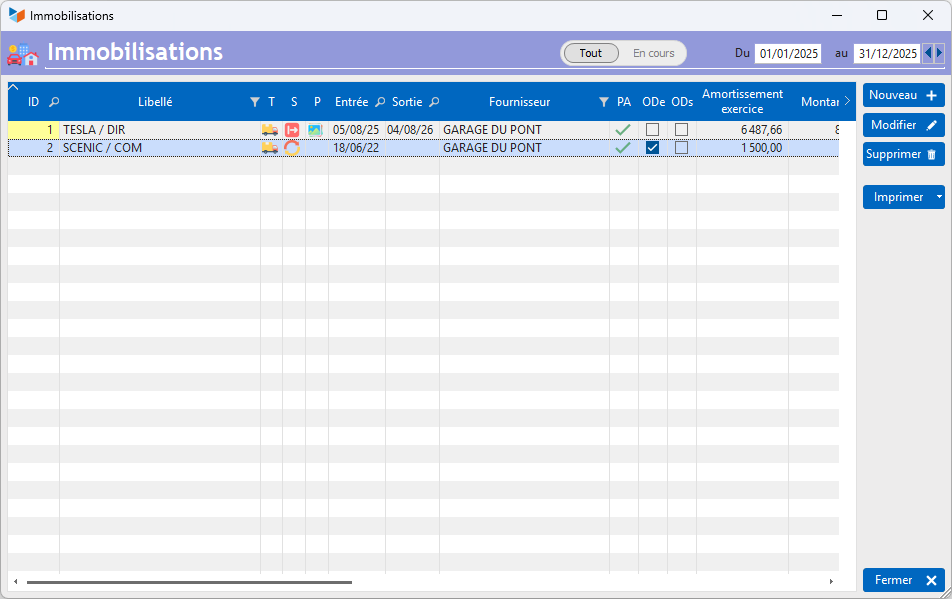The width and height of the screenshot is (952, 599).
Task: Open the Fournisseur column filter funnel
Action: click(604, 102)
